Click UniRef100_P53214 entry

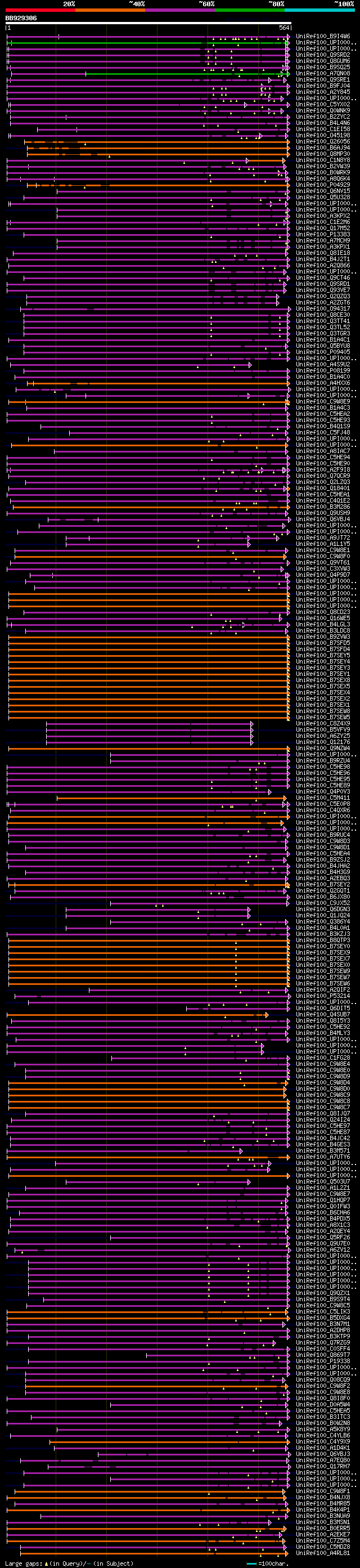(x=323, y=996)
